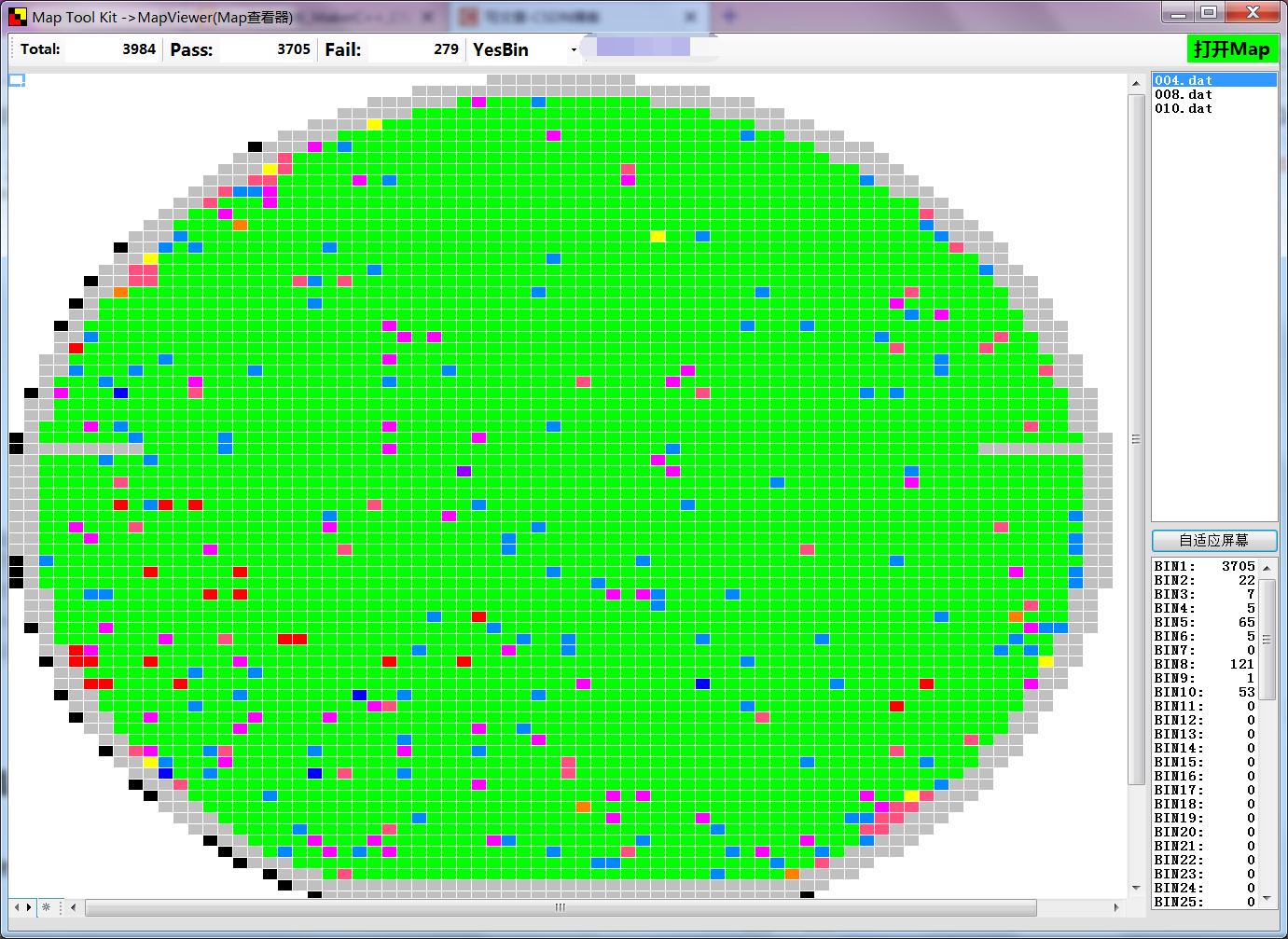
Task: Select the BIN8: 121 row
Action: (1205, 664)
